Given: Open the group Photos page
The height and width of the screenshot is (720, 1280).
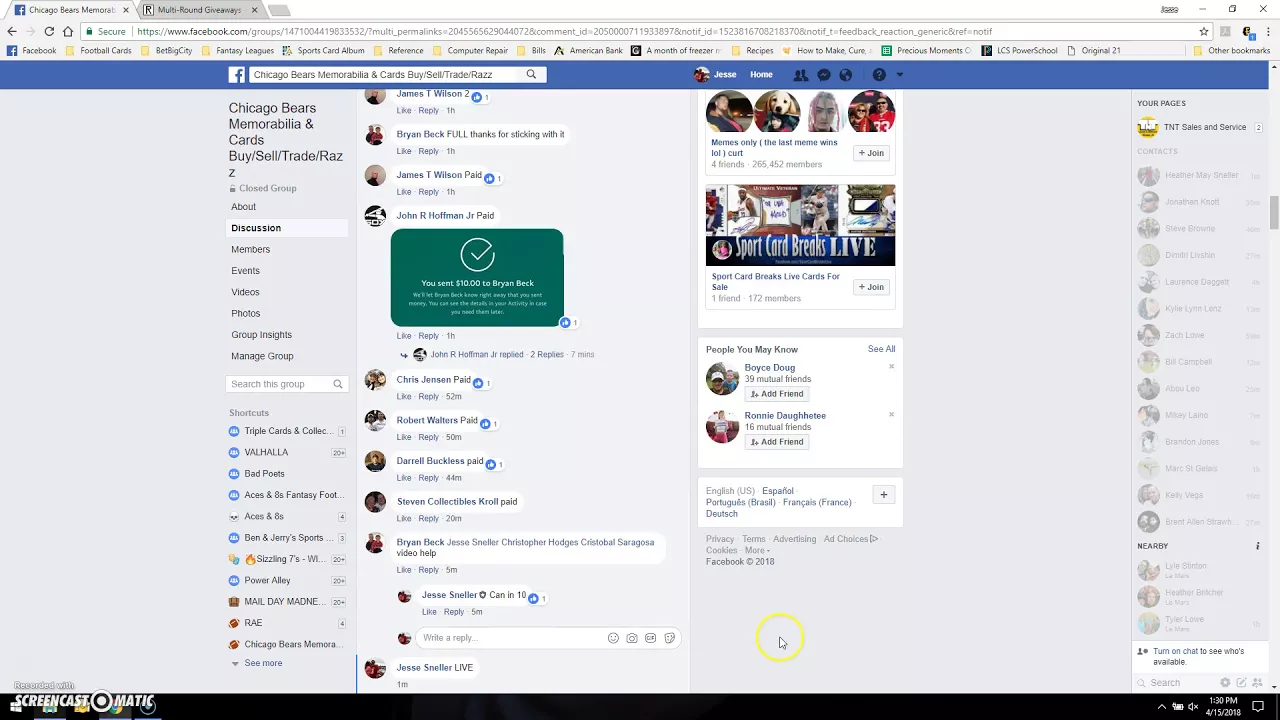Looking at the screenshot, I should click(246, 313).
